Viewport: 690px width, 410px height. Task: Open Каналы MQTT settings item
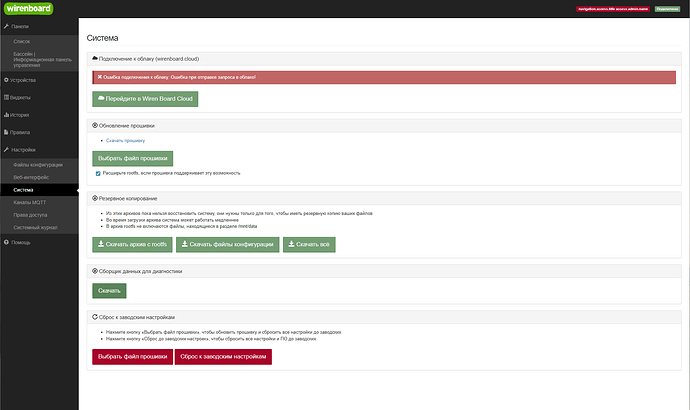point(39,202)
